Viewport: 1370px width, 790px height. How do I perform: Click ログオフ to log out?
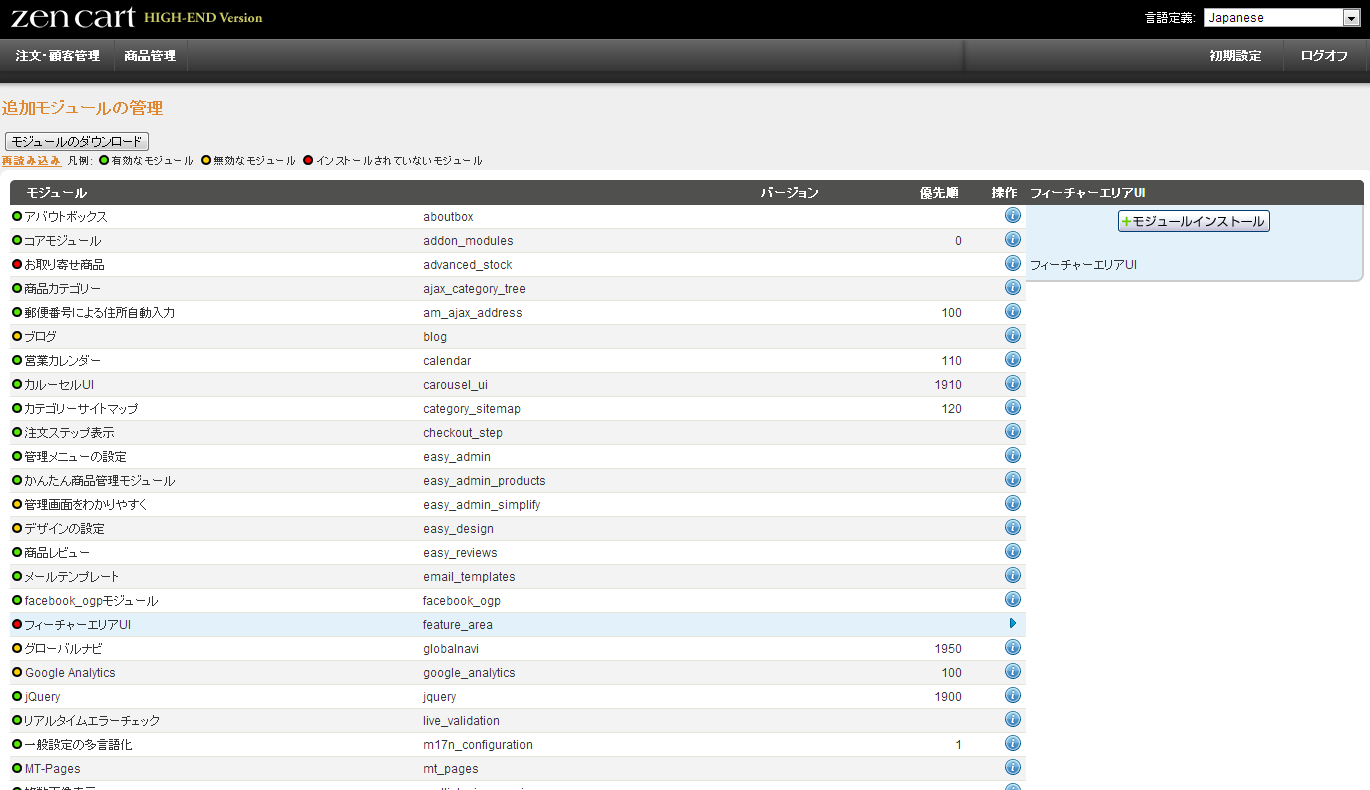pos(1324,56)
